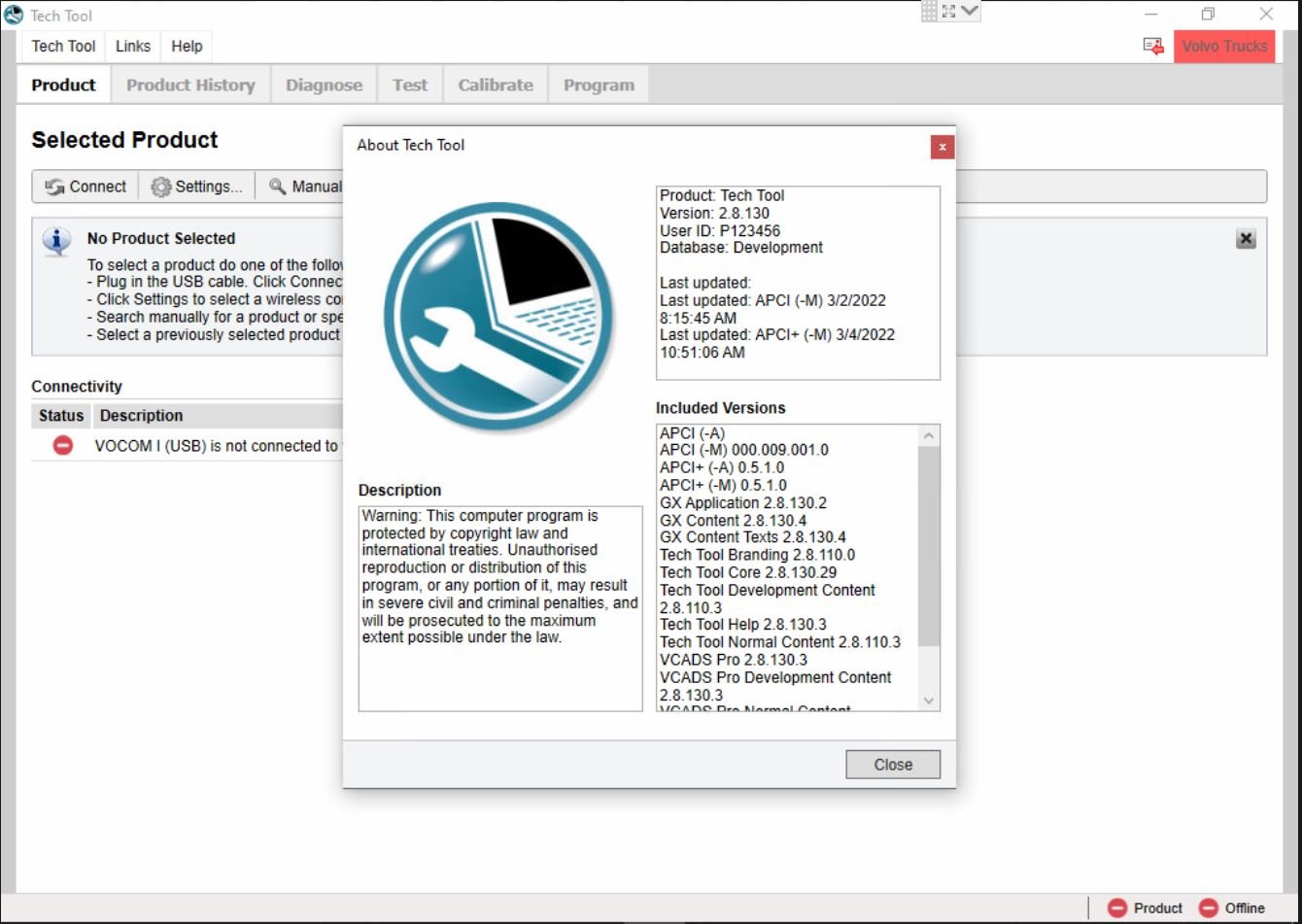Select Tech Tool Normal Content 2.8.110.3 entry
1302x924 pixels.
coord(780,642)
